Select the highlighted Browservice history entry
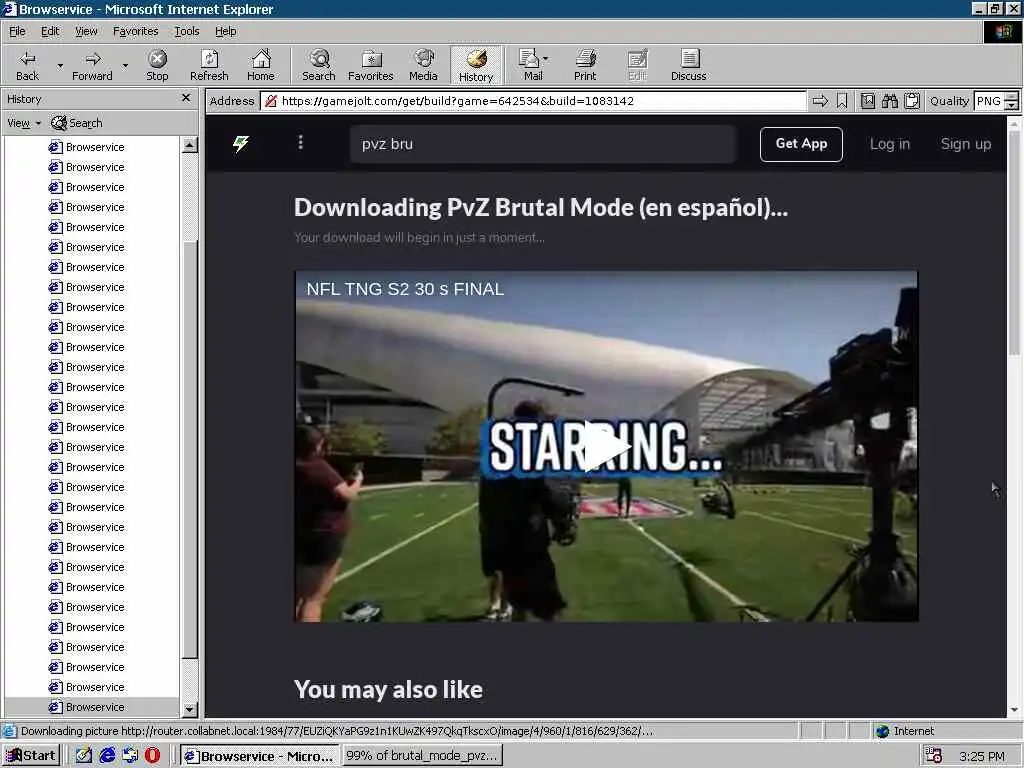 click(x=91, y=707)
